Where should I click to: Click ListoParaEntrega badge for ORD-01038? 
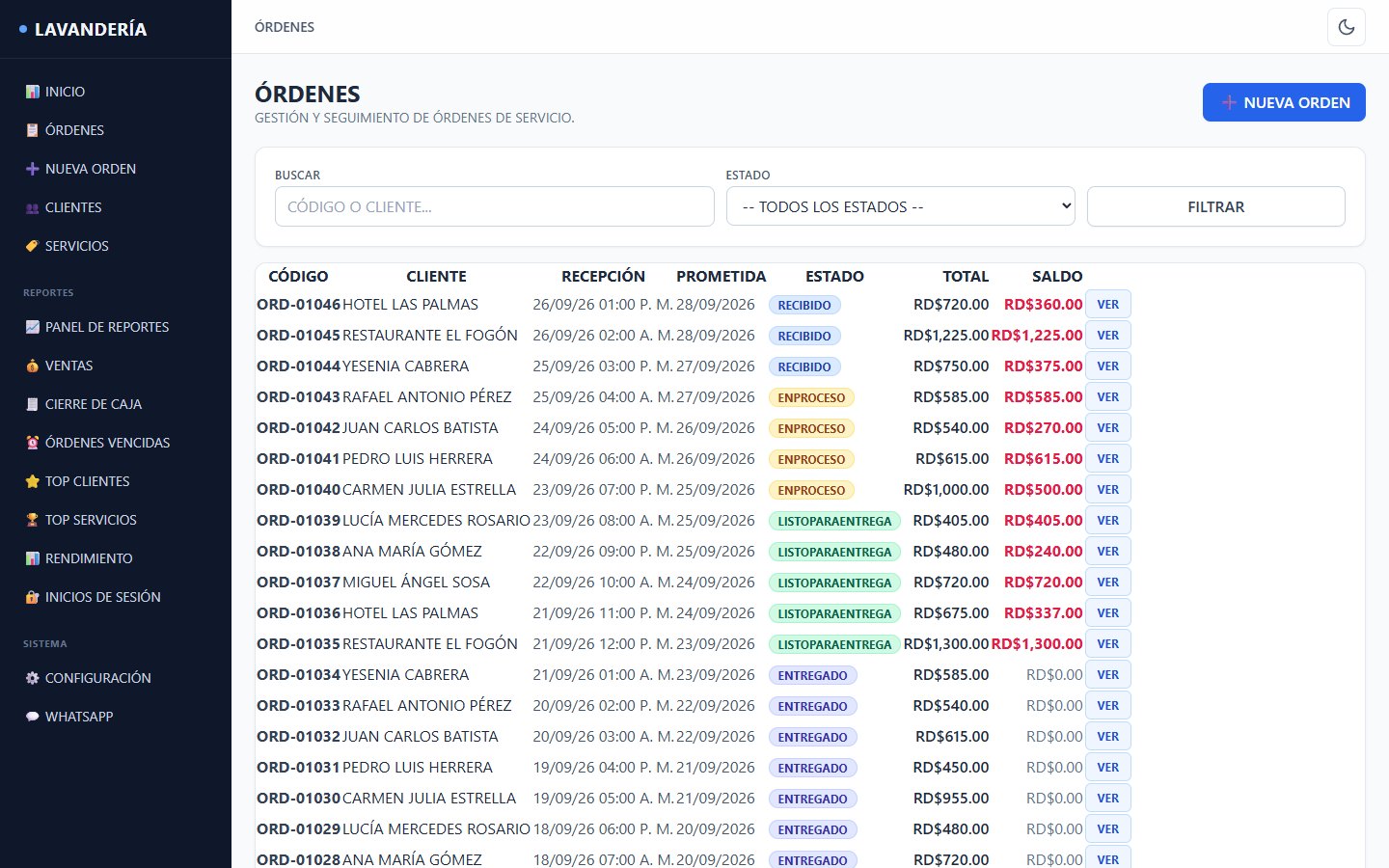[x=835, y=552]
